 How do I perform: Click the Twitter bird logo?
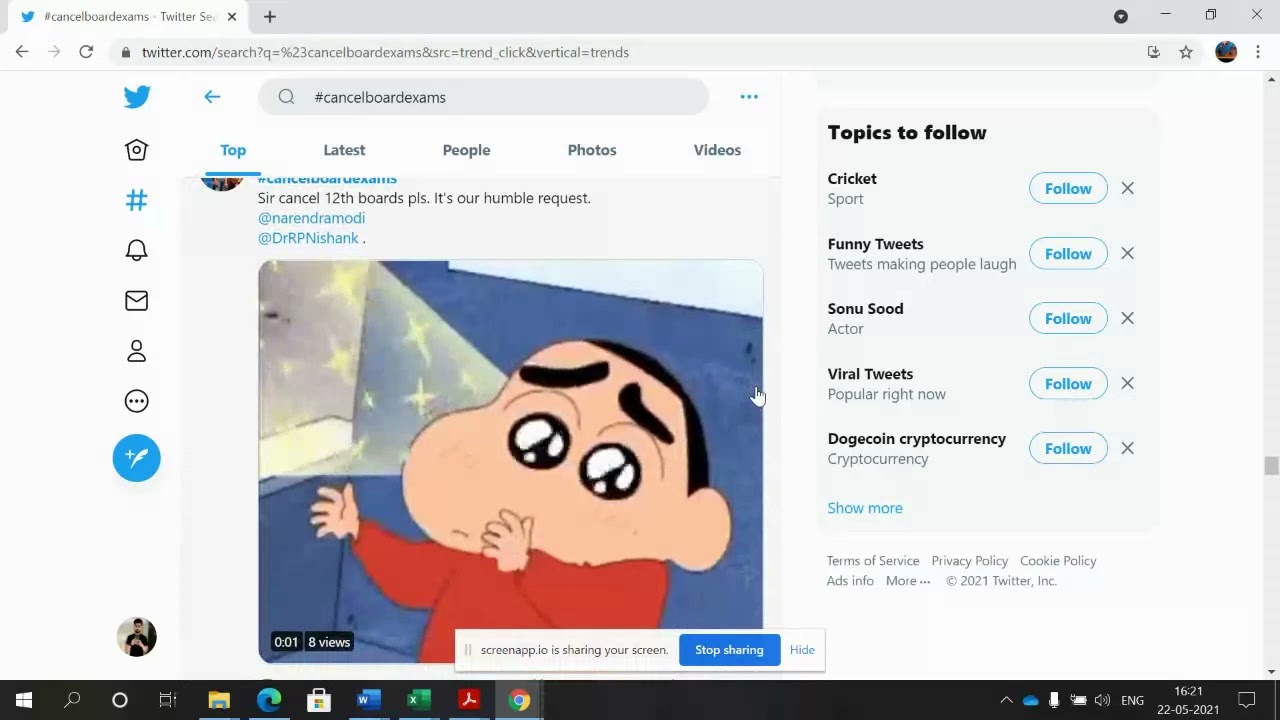pos(137,97)
